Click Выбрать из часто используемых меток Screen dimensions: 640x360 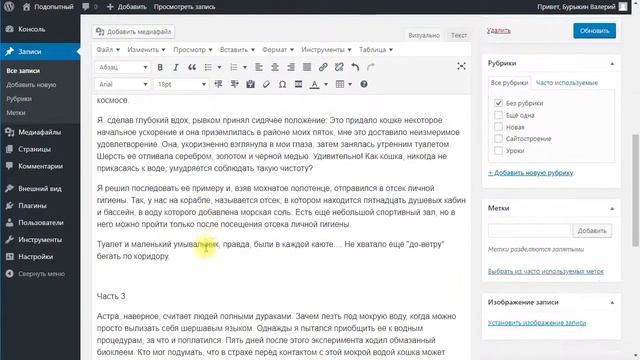click(546, 271)
